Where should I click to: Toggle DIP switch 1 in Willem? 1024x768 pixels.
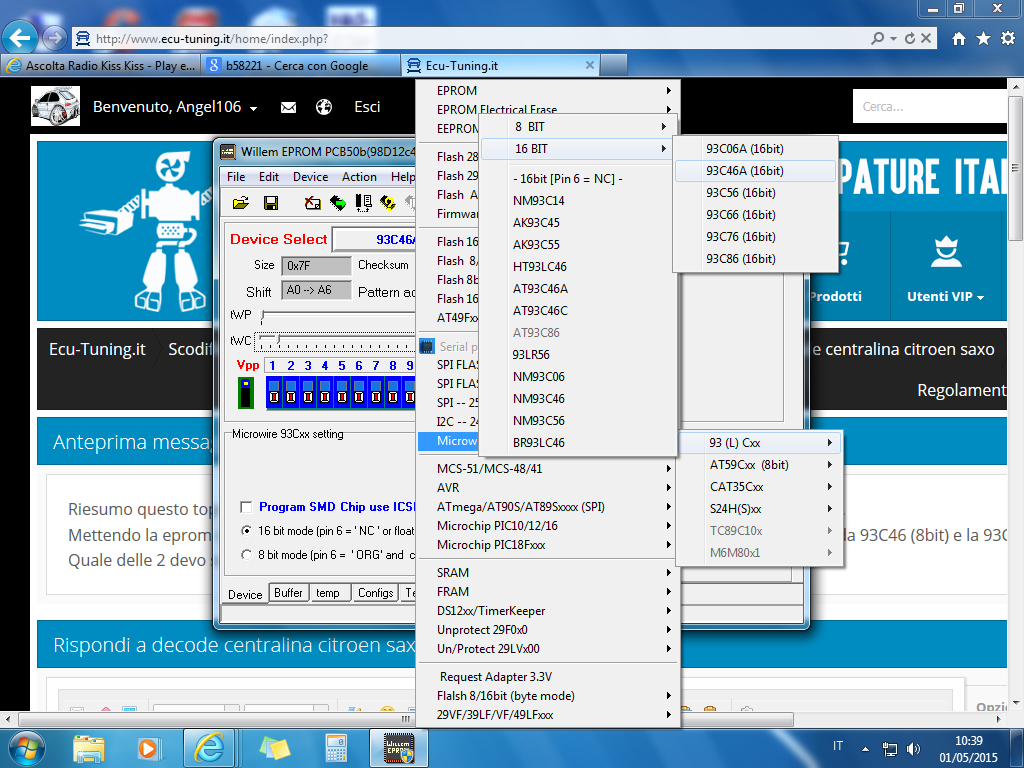point(274,392)
